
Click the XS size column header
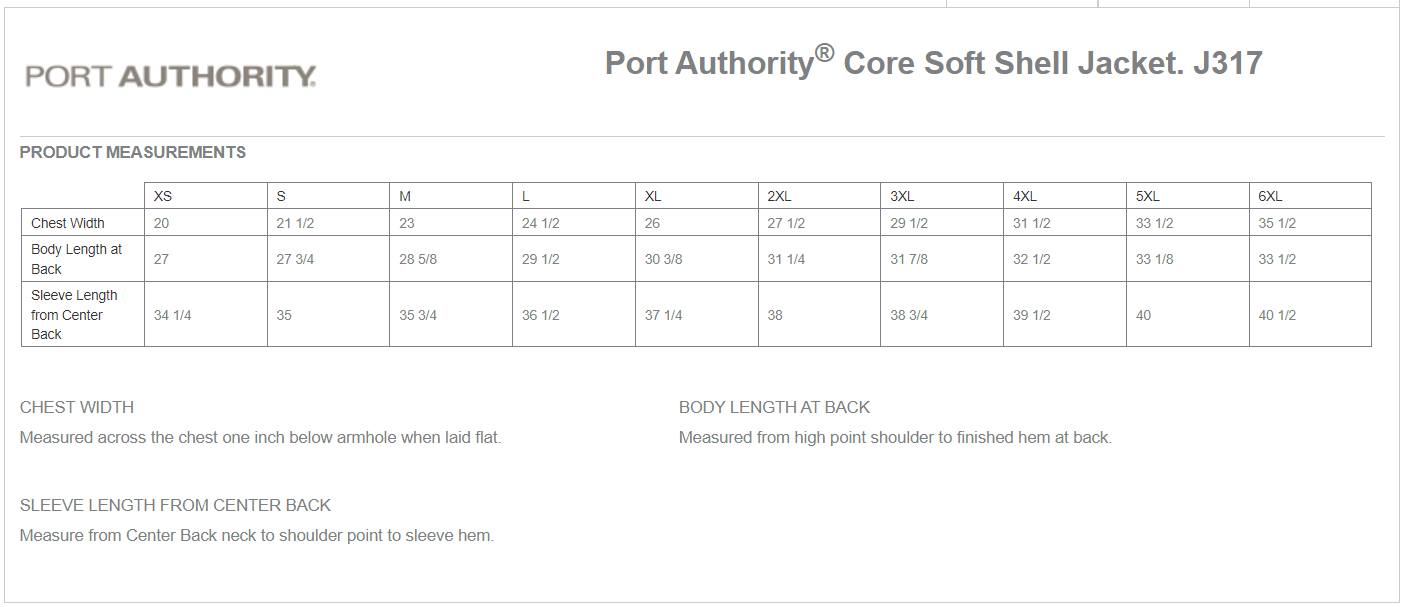click(x=163, y=197)
